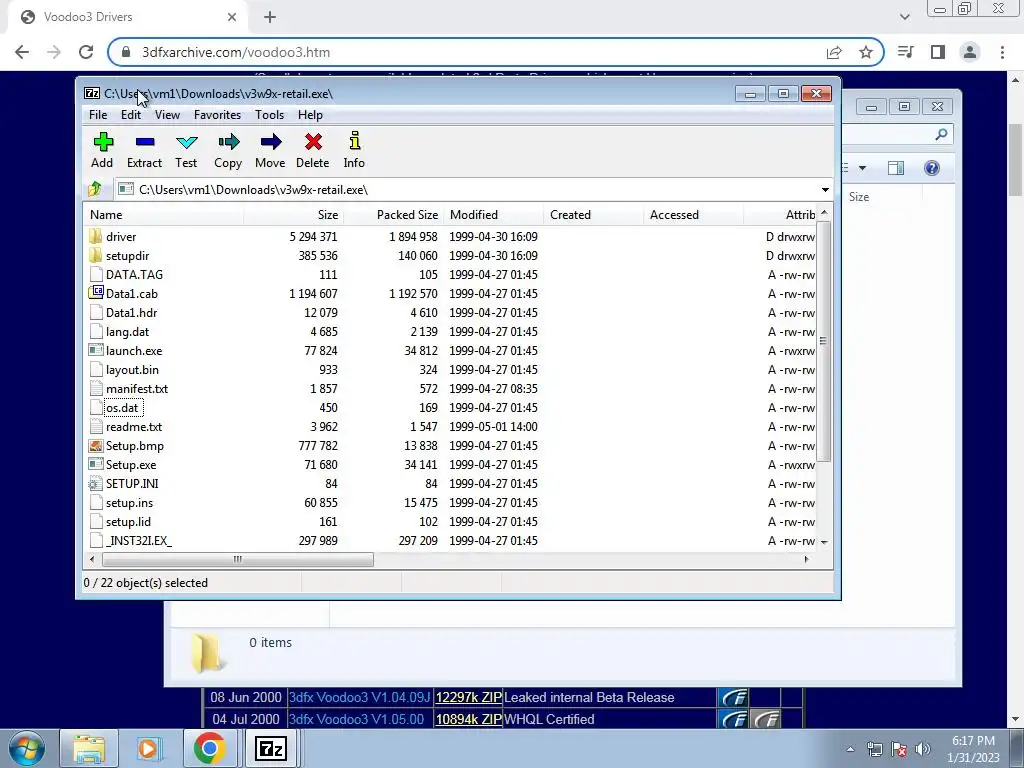
Task: Select the setupdir folder icon
Action: point(96,255)
